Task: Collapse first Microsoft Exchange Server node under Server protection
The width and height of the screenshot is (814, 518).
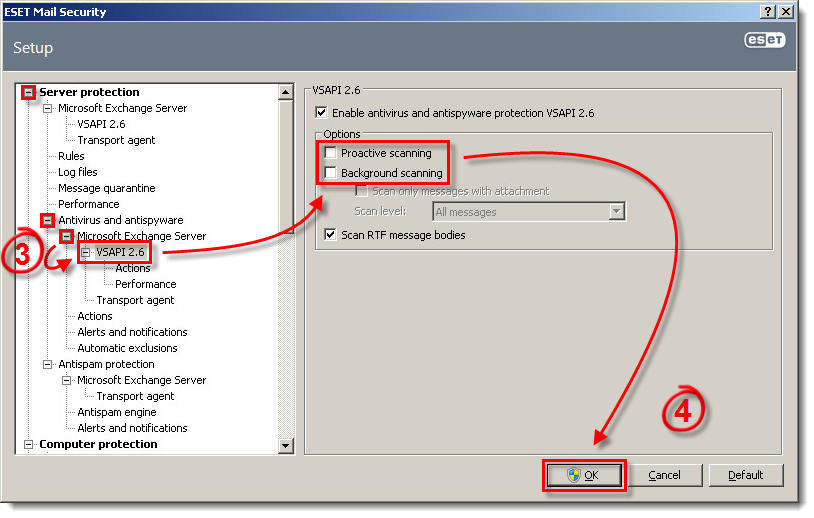Action: coord(48,108)
